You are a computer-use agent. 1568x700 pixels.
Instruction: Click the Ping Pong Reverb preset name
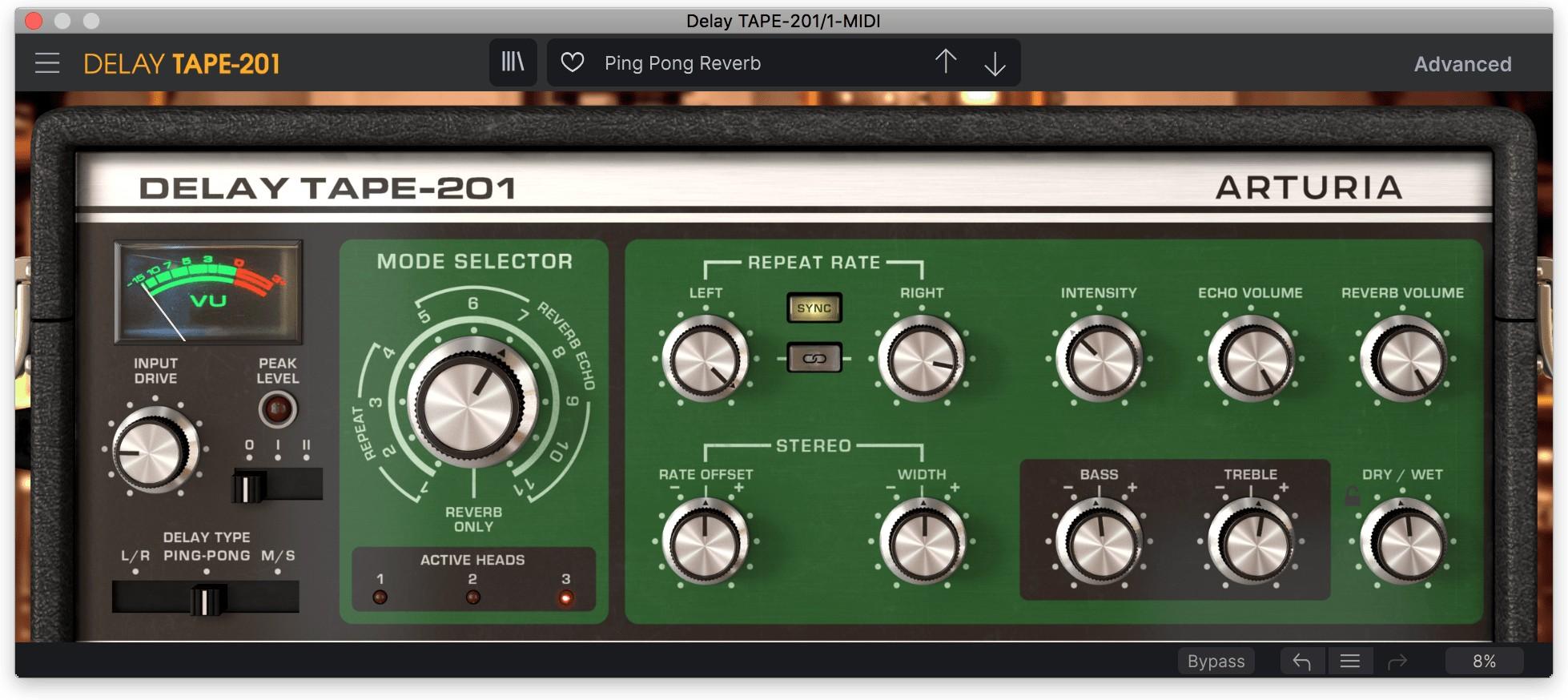(x=682, y=63)
